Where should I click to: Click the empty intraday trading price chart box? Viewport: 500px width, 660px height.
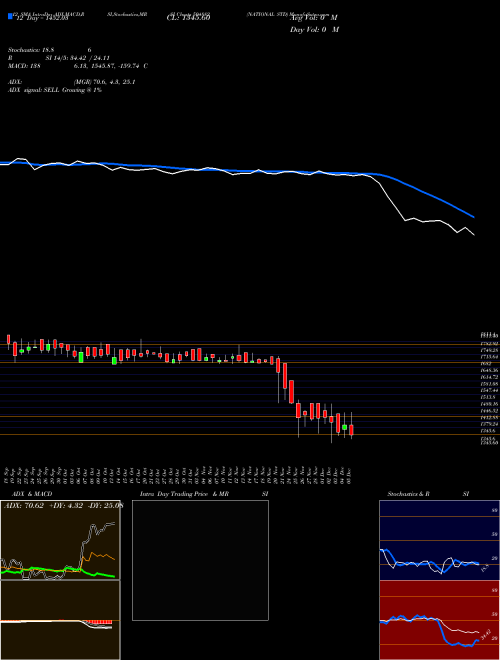click(200, 560)
